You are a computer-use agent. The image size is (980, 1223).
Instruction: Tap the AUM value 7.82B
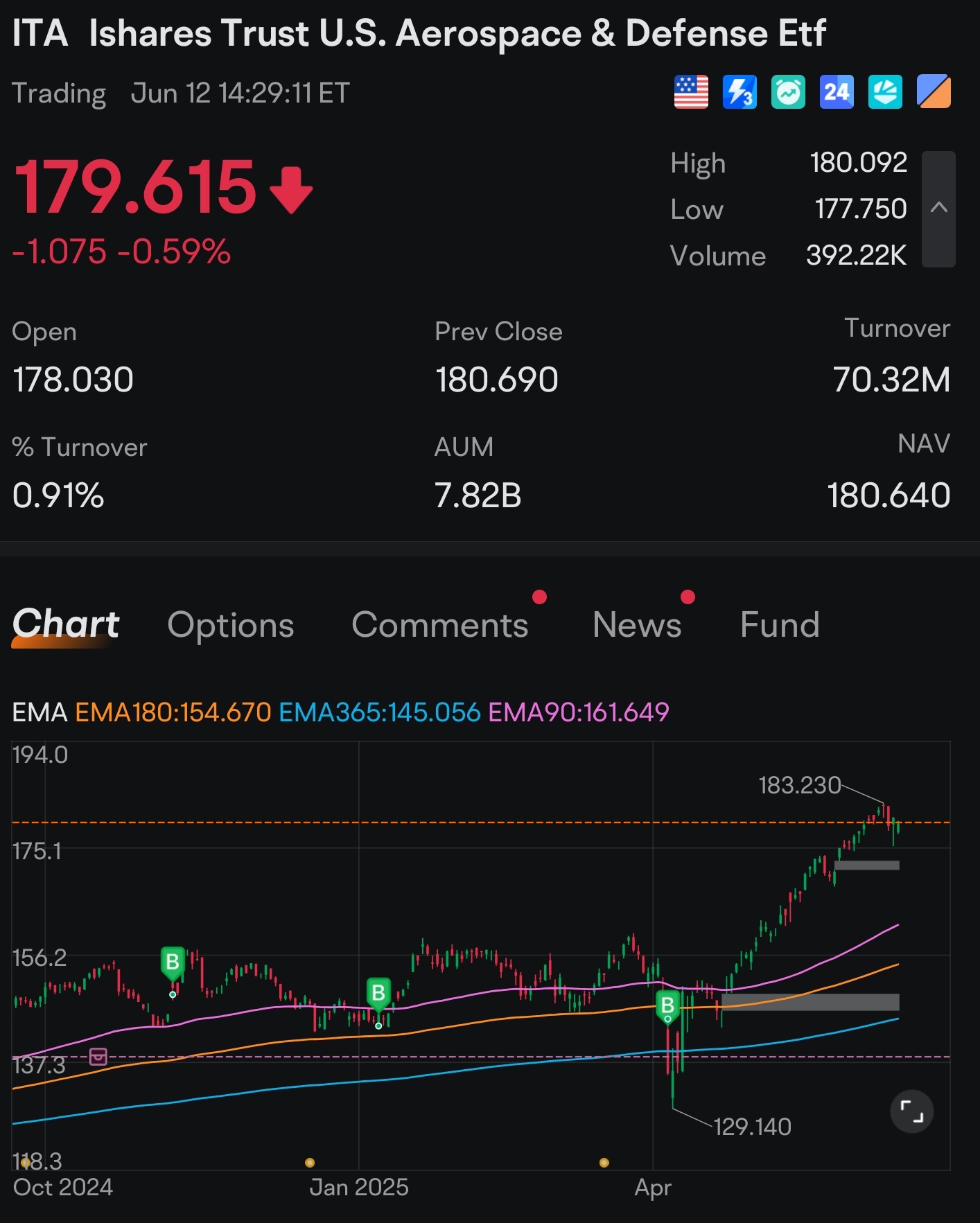click(x=478, y=496)
